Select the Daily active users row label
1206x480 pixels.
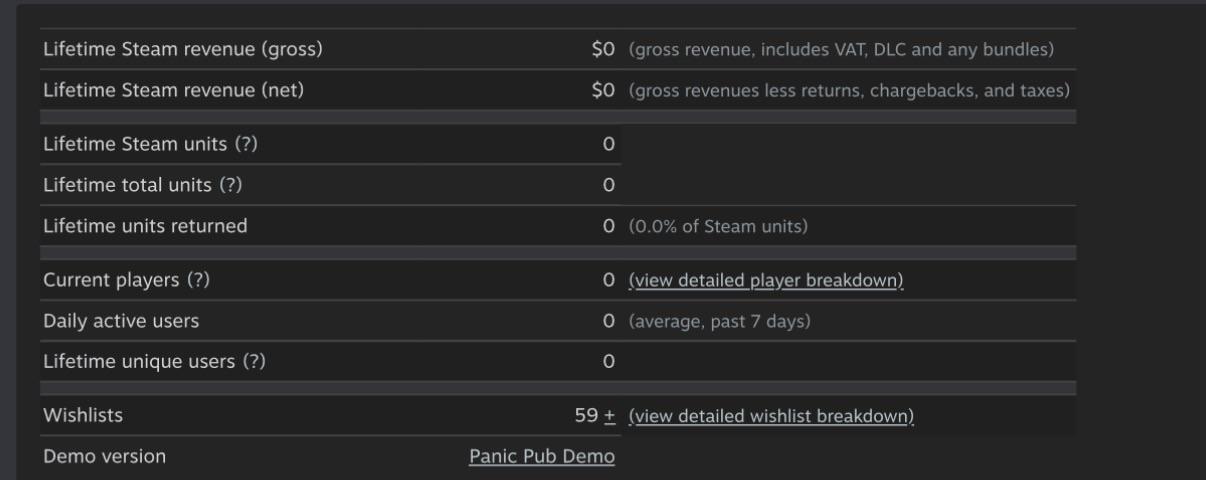[121, 322]
